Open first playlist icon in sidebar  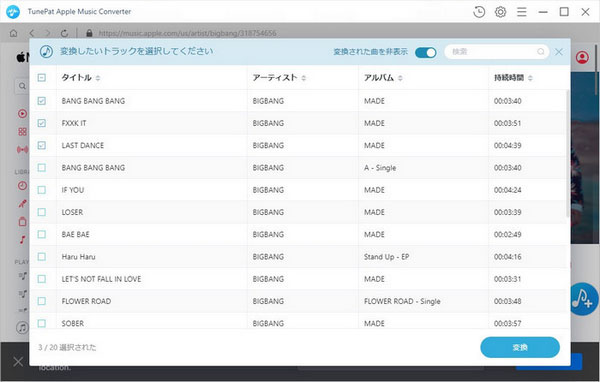[x=23, y=276]
